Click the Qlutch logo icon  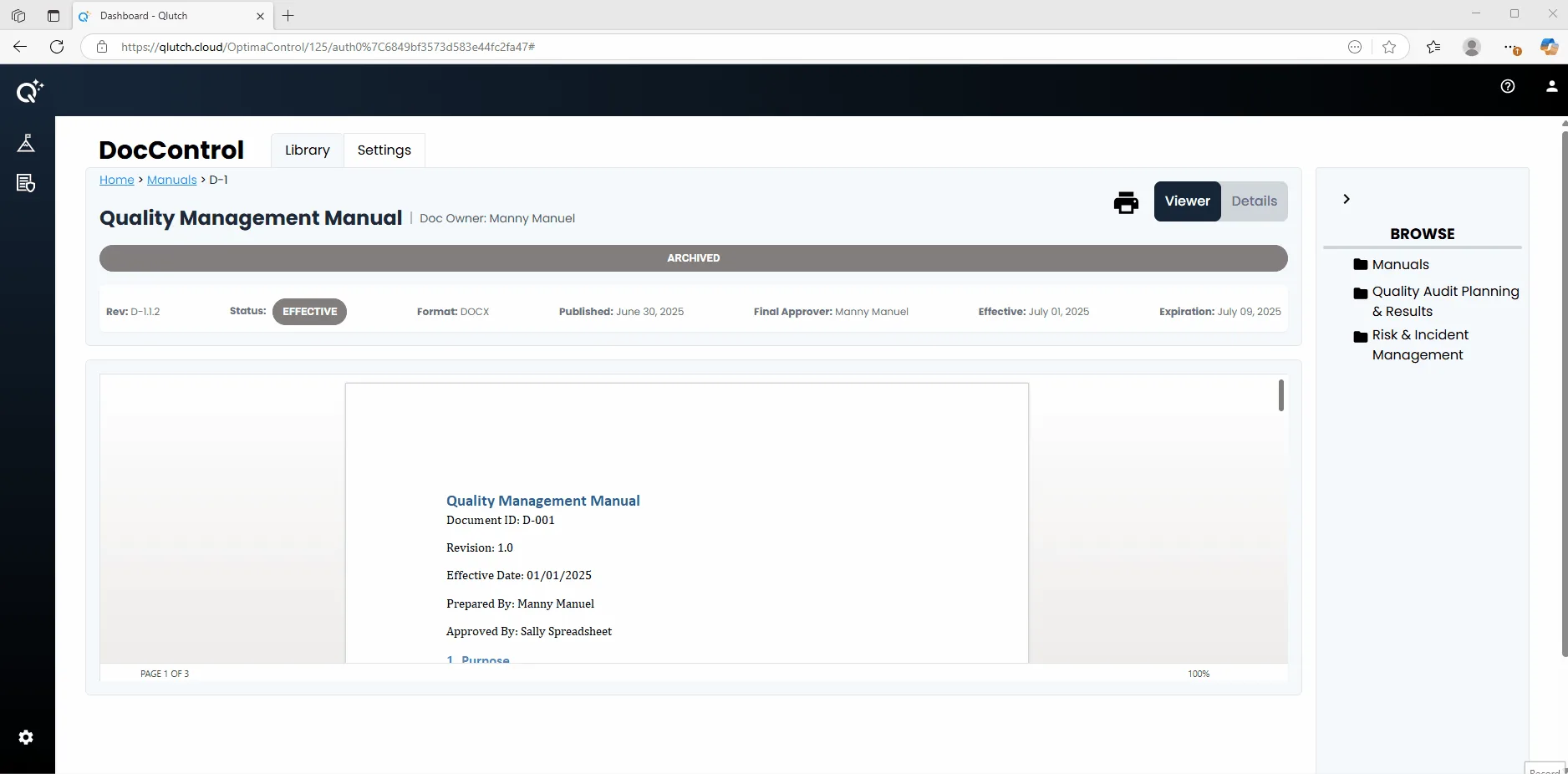[29, 90]
